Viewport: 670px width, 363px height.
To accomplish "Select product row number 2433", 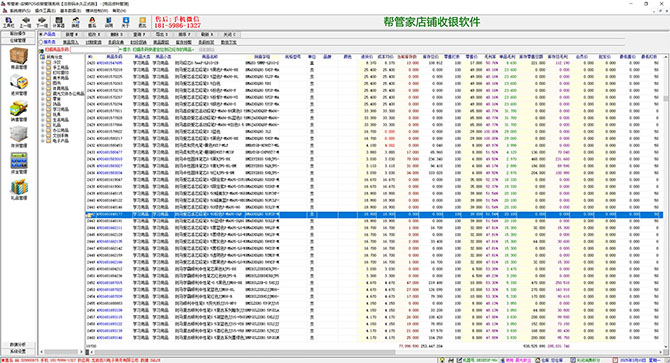I will (374, 152).
